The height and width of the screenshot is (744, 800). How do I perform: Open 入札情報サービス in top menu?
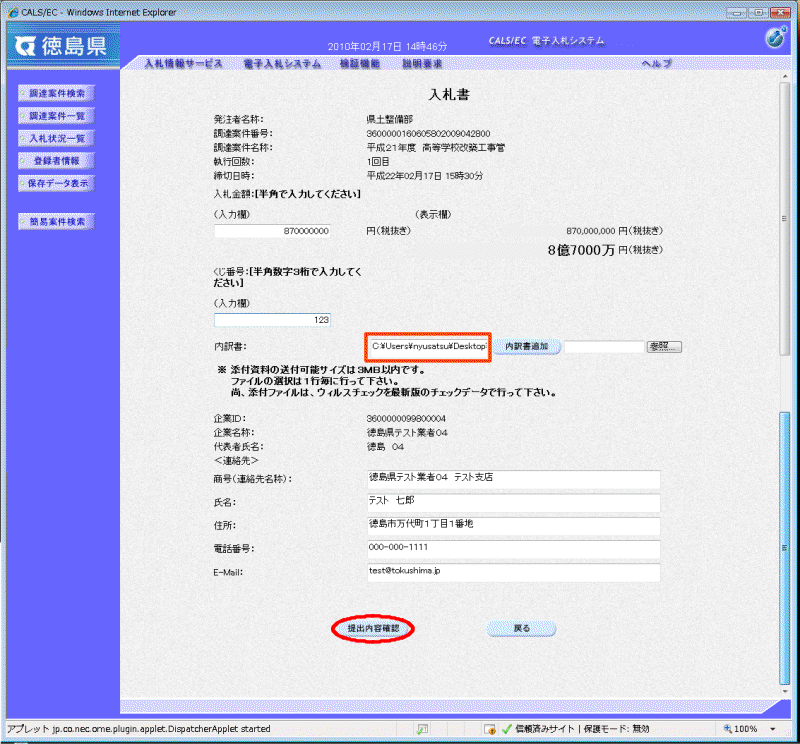tap(183, 64)
